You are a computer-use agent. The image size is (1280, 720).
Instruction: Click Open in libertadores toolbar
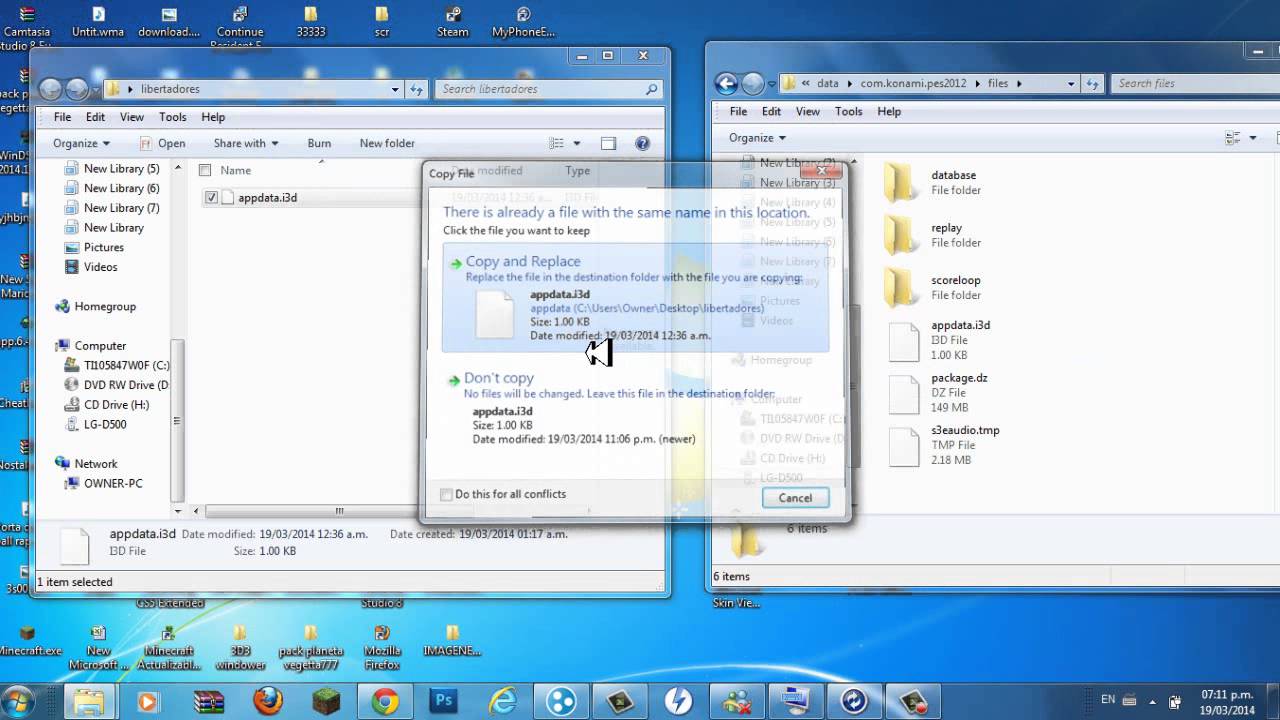coord(162,143)
